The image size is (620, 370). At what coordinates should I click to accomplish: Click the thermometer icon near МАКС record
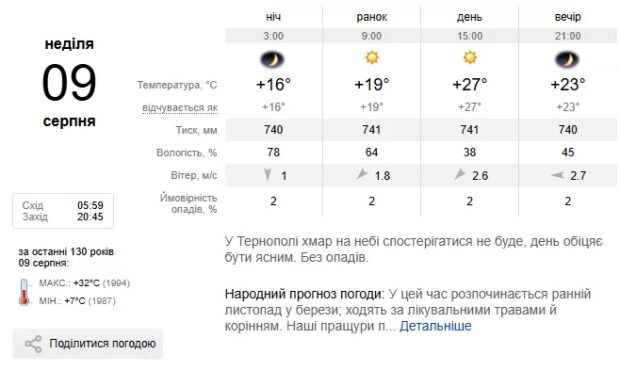(x=24, y=292)
